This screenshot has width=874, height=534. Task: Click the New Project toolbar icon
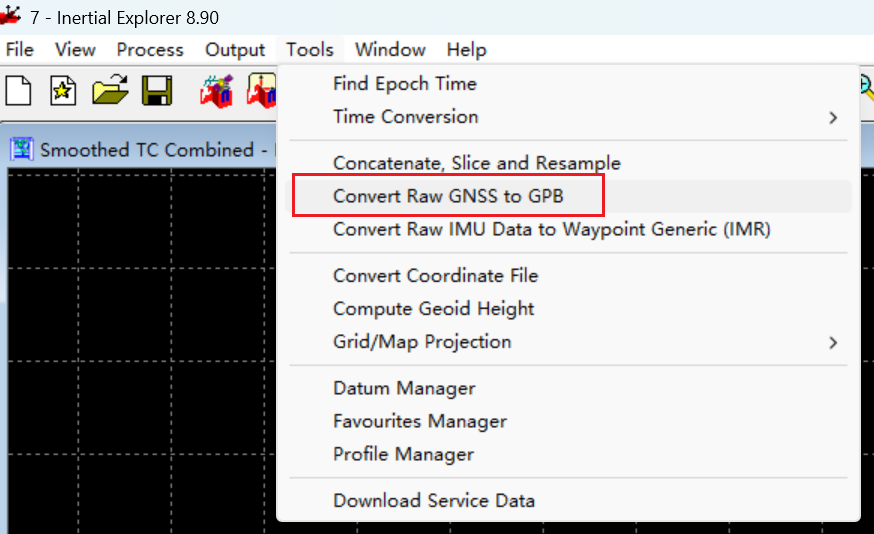click(18, 90)
